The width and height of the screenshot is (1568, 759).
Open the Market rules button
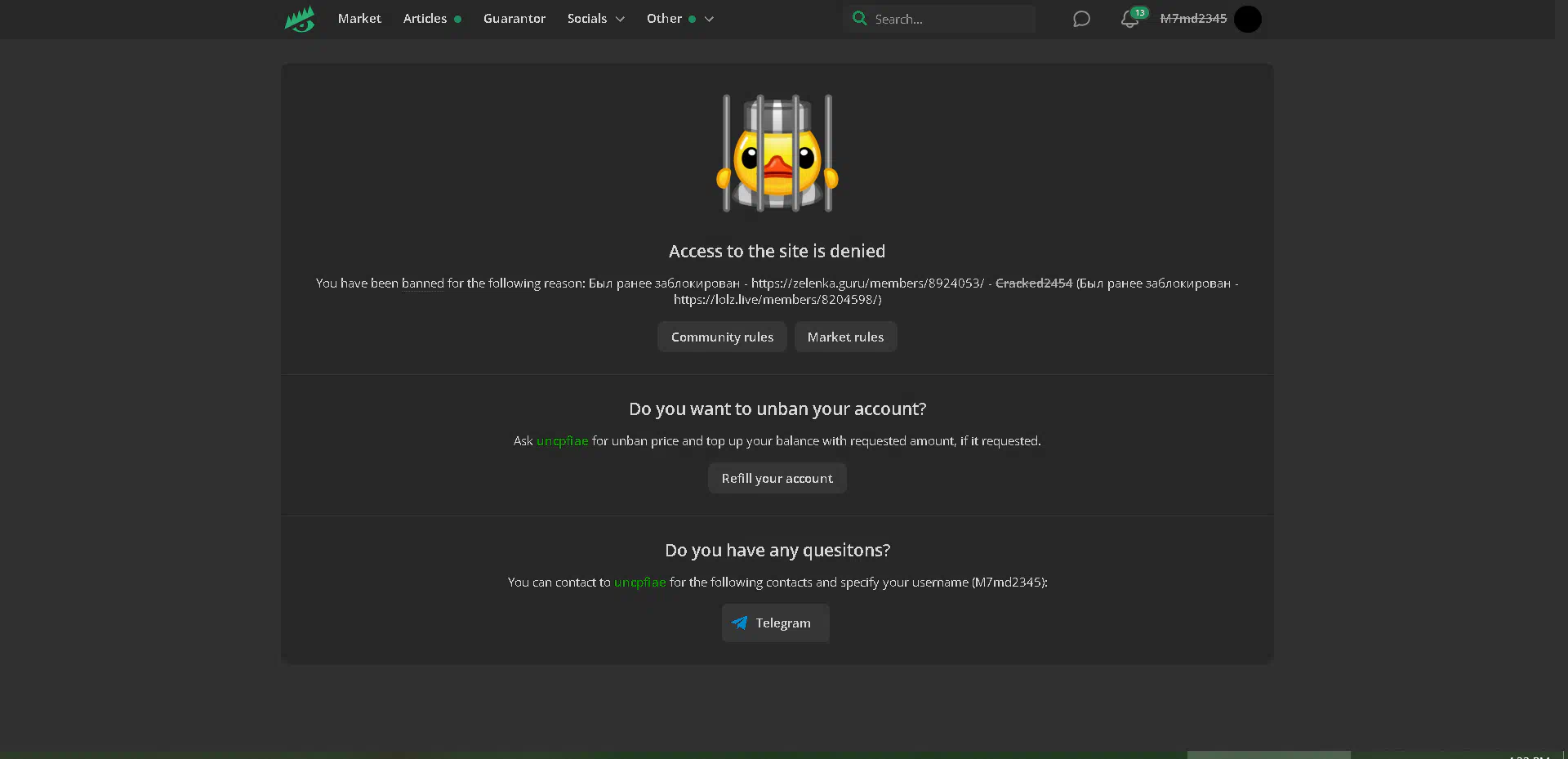[845, 337]
